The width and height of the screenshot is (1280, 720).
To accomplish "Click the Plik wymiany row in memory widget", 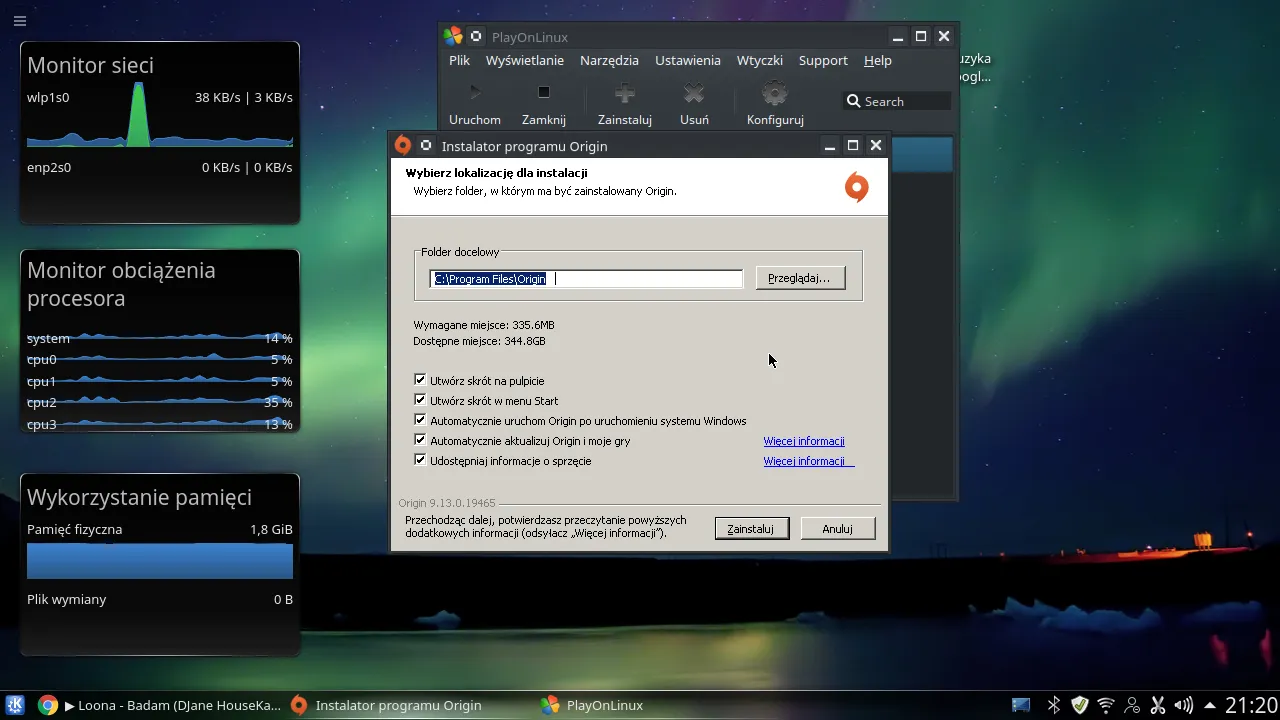I will tap(160, 599).
